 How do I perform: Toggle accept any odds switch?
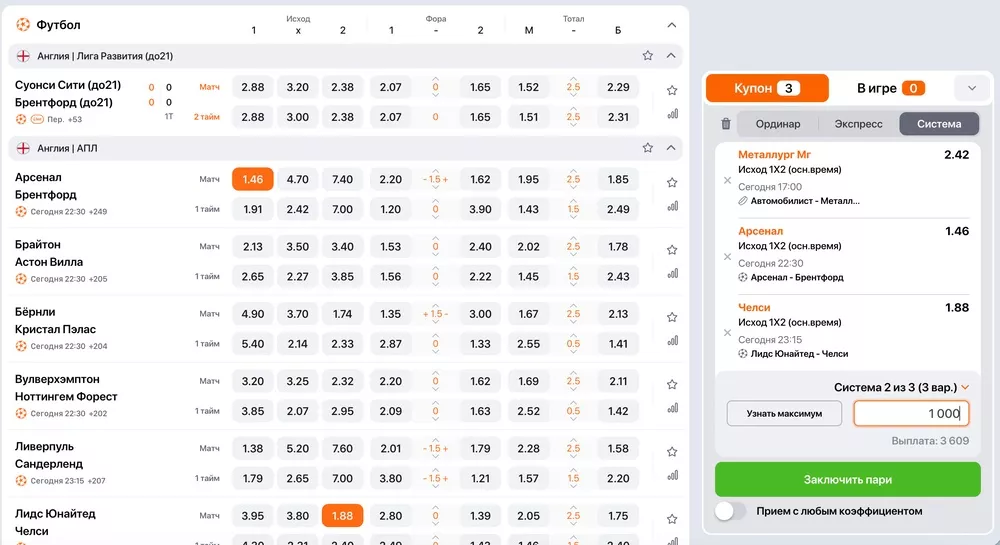[731, 511]
